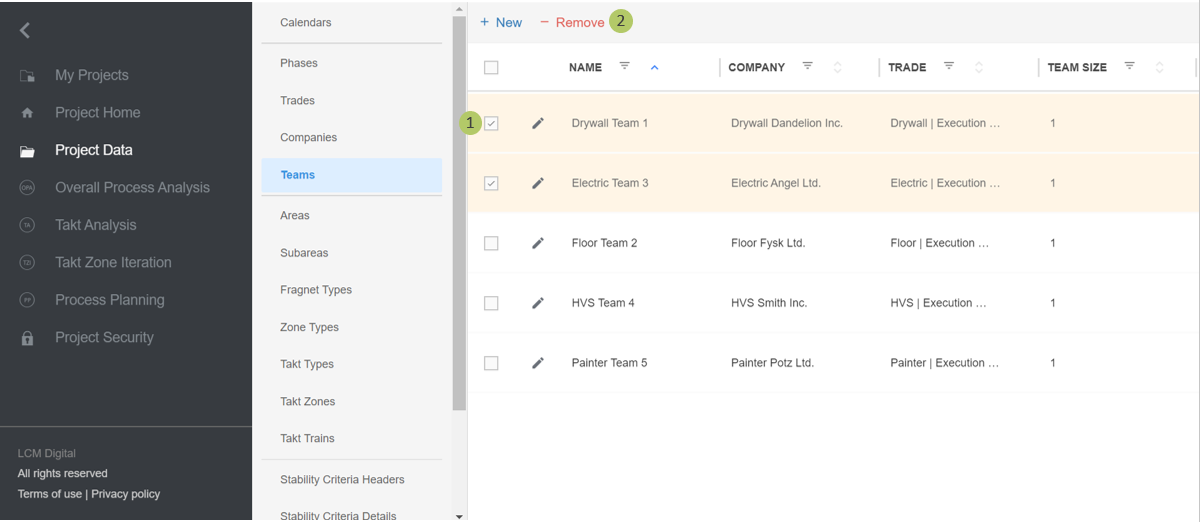The height and width of the screenshot is (522, 1200).
Task: Toggle sort arrow on Name column
Action: tap(655, 68)
